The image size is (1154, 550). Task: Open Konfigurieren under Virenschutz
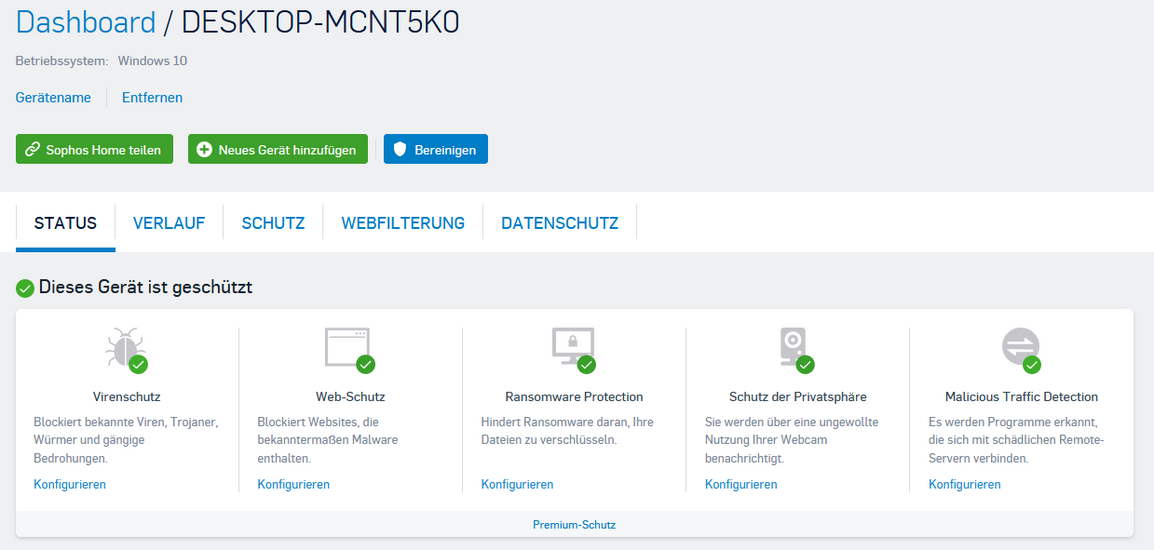70,484
